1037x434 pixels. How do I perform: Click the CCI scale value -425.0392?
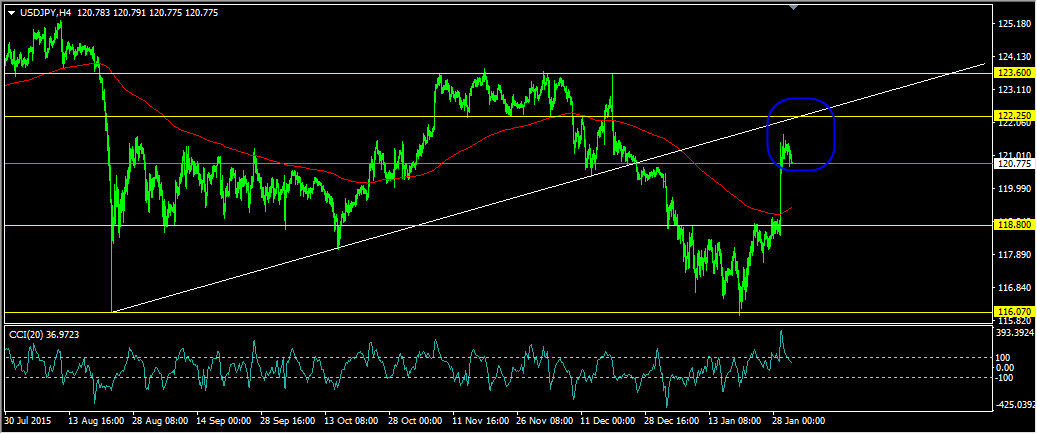(x=1016, y=404)
